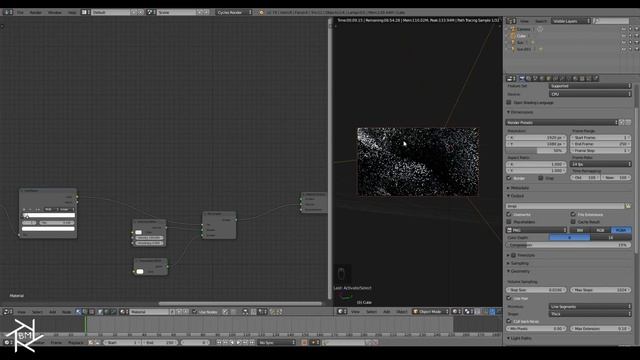Open the pivot point selector icon
Image resolution: width=640 pixels, height=360 pixels.
469,311
